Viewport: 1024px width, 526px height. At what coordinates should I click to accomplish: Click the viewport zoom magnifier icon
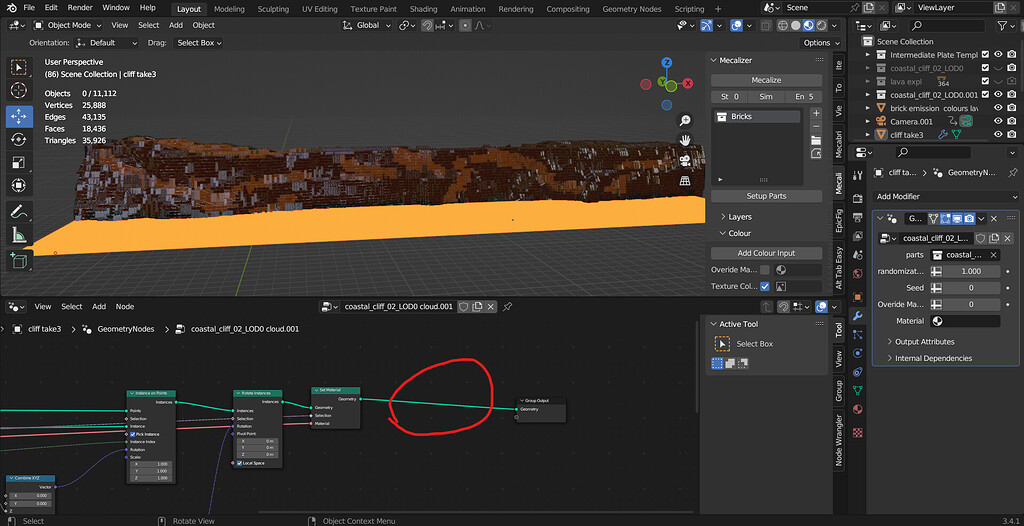tap(685, 120)
